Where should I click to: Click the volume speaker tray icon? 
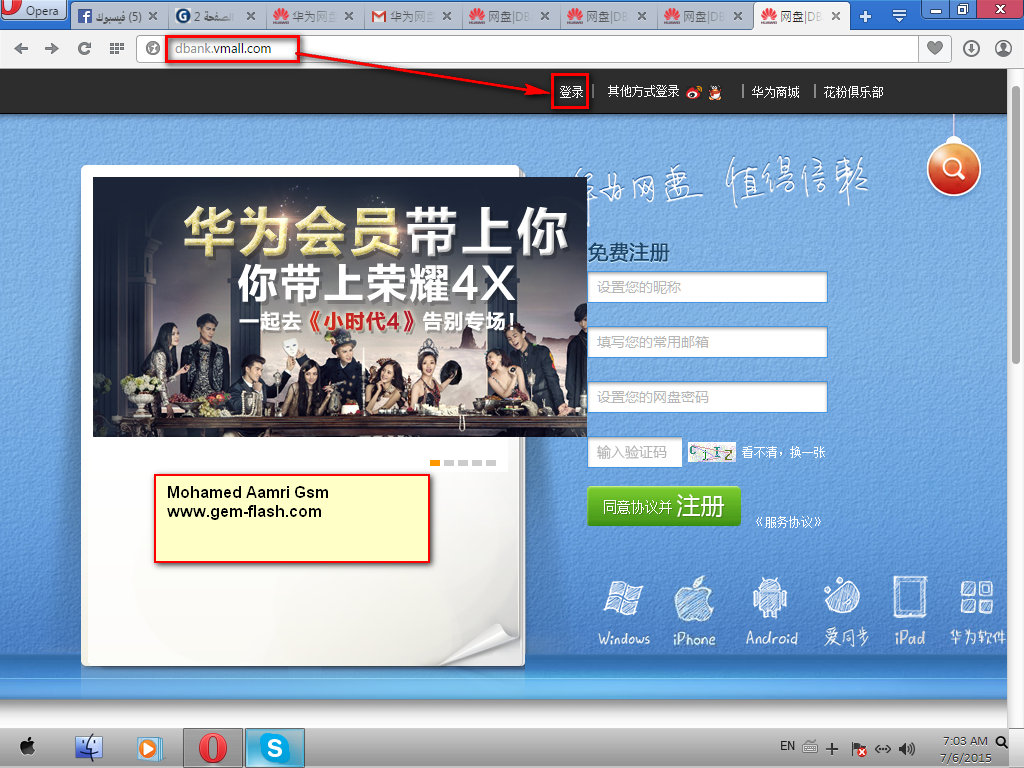[x=906, y=749]
